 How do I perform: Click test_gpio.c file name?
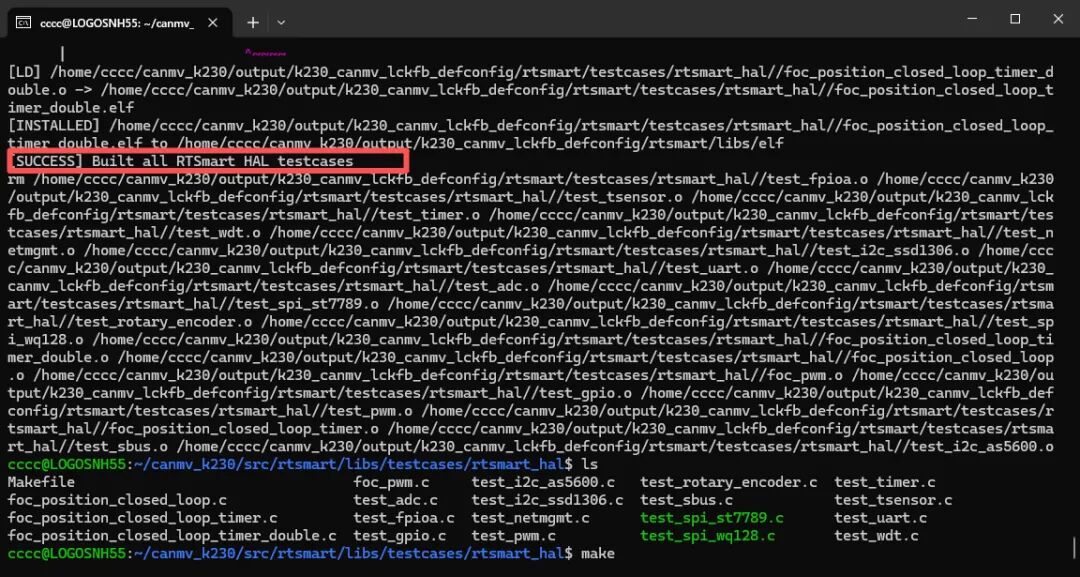click(399, 536)
